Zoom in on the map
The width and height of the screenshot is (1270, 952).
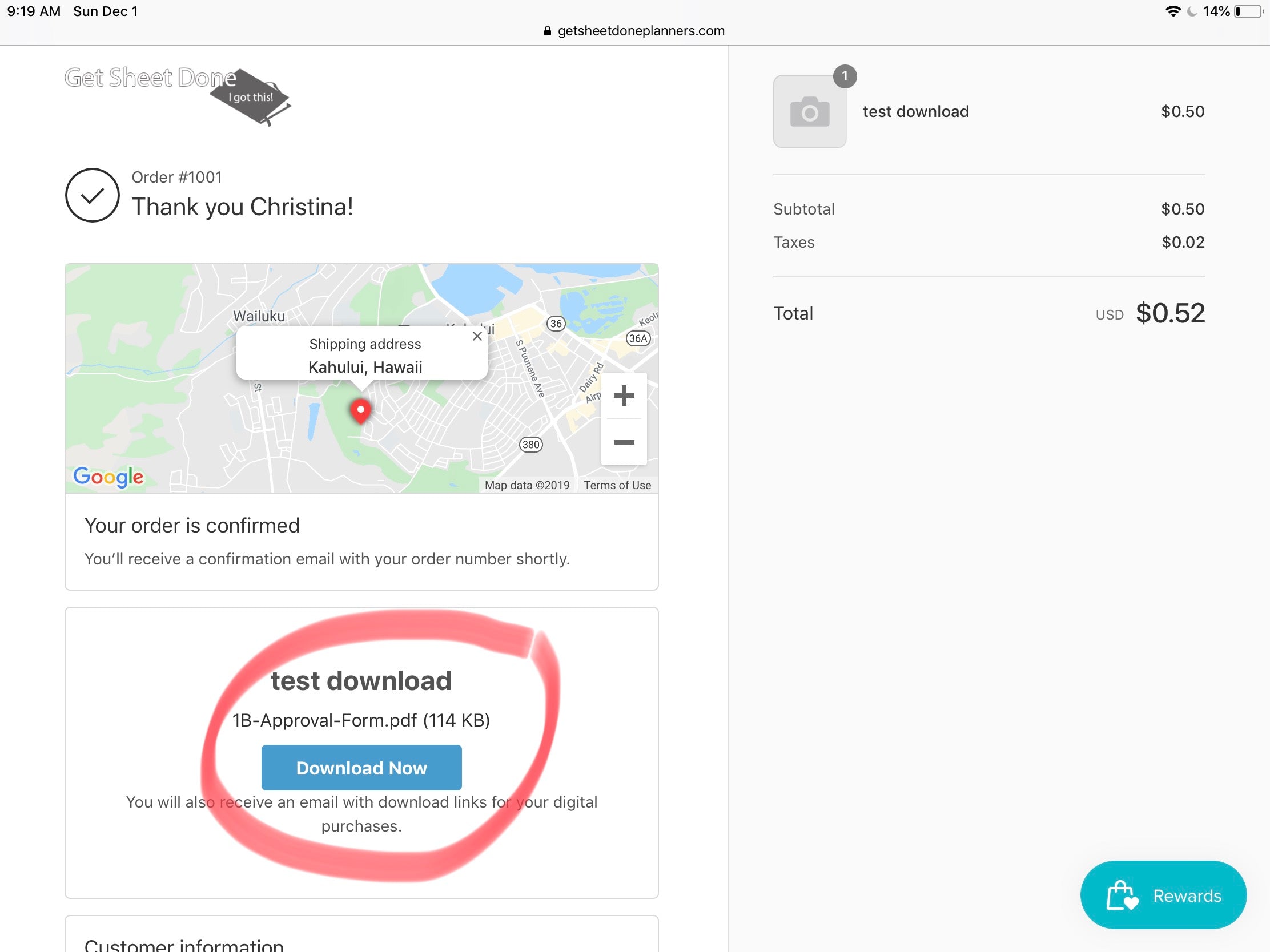click(624, 396)
